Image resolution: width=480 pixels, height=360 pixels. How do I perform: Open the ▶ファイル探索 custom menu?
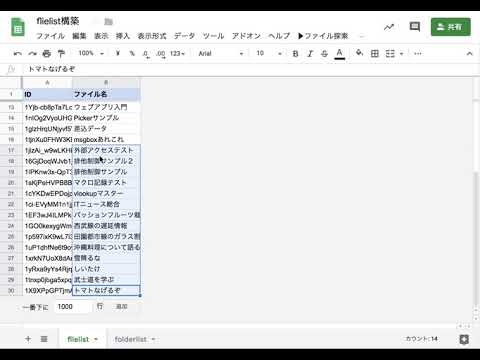323,36
